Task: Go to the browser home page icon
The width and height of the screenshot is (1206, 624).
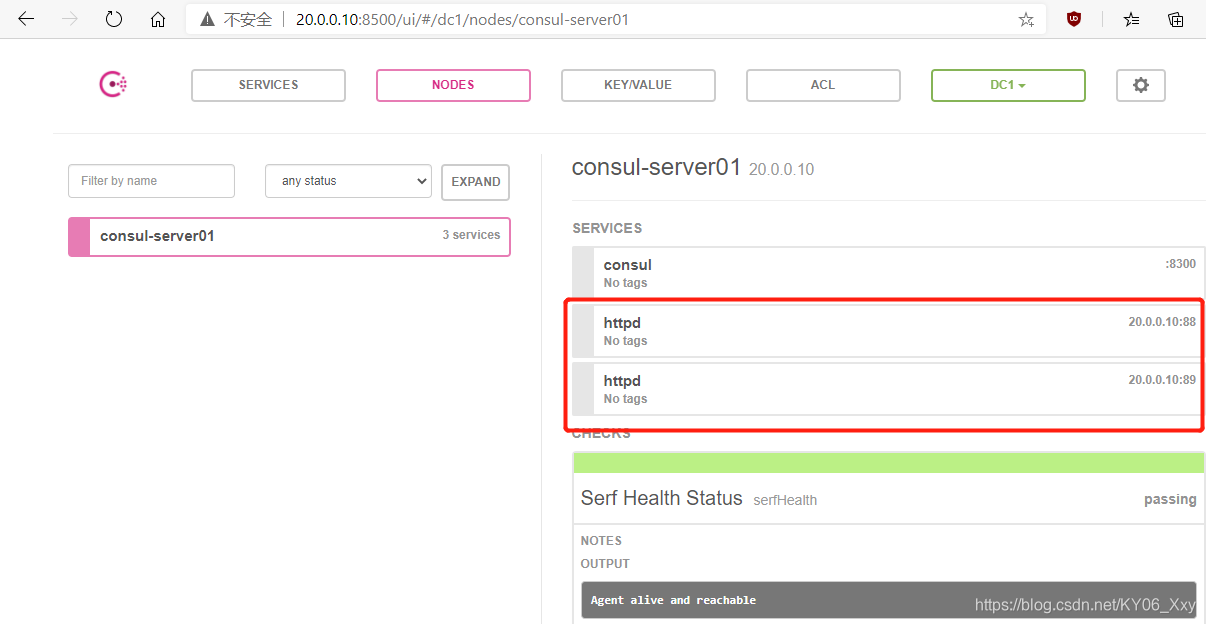Action: pyautogui.click(x=158, y=19)
